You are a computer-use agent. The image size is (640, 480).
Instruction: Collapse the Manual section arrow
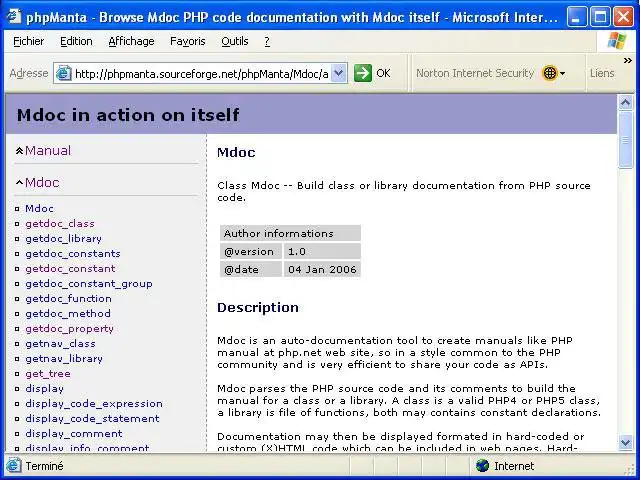[x=19, y=151]
